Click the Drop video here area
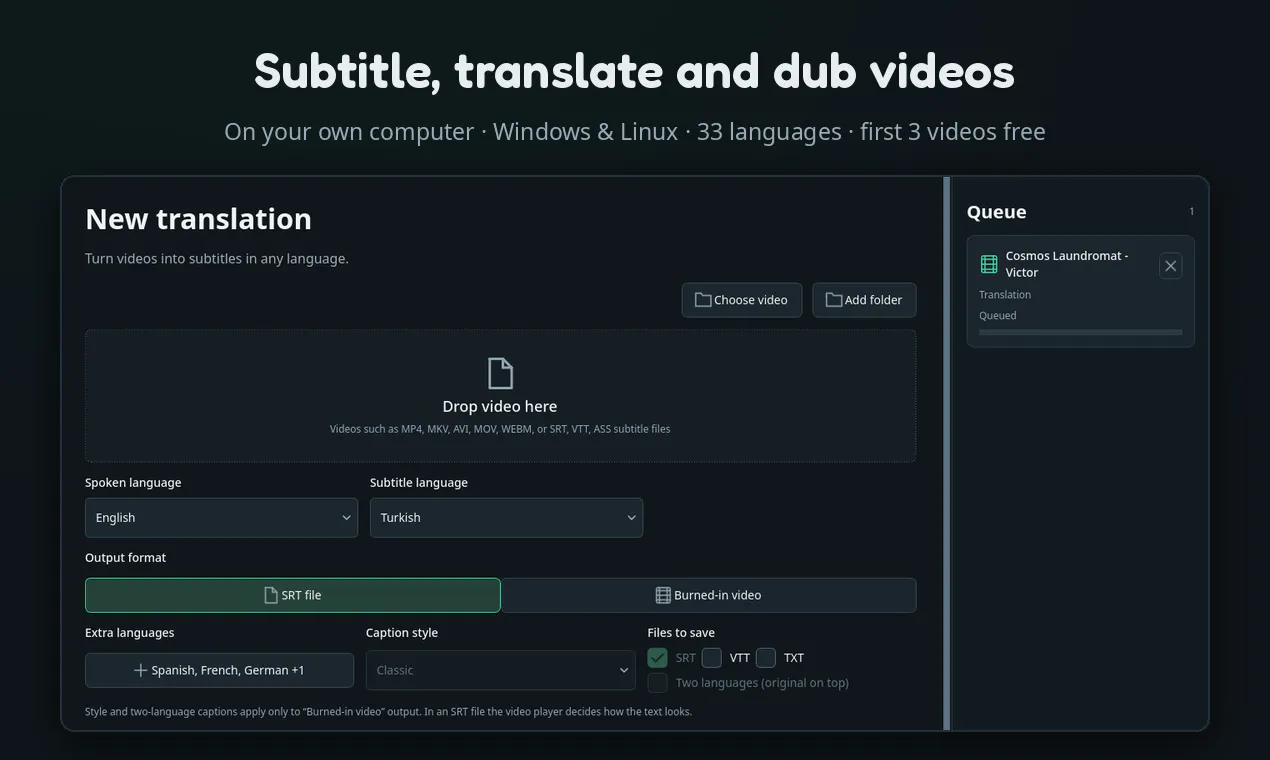Image resolution: width=1270 pixels, height=760 pixels. click(x=500, y=396)
